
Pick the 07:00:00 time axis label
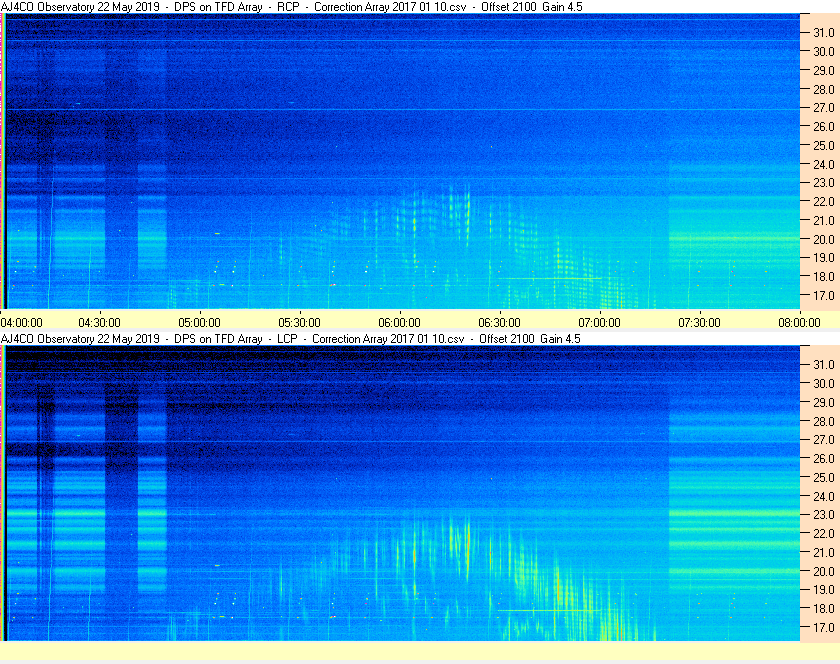pyautogui.click(x=599, y=323)
